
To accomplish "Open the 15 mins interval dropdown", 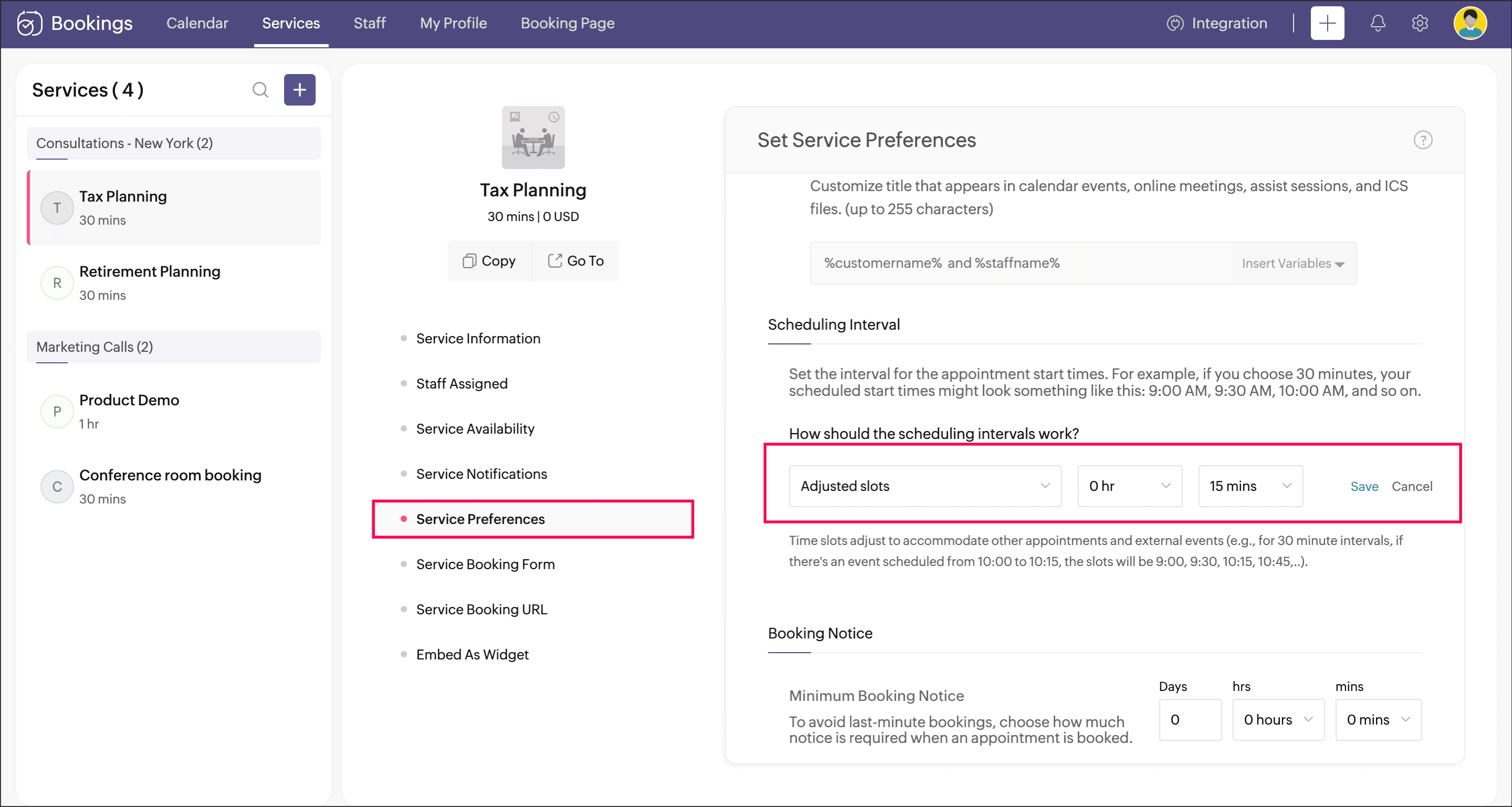I will (x=1250, y=487).
